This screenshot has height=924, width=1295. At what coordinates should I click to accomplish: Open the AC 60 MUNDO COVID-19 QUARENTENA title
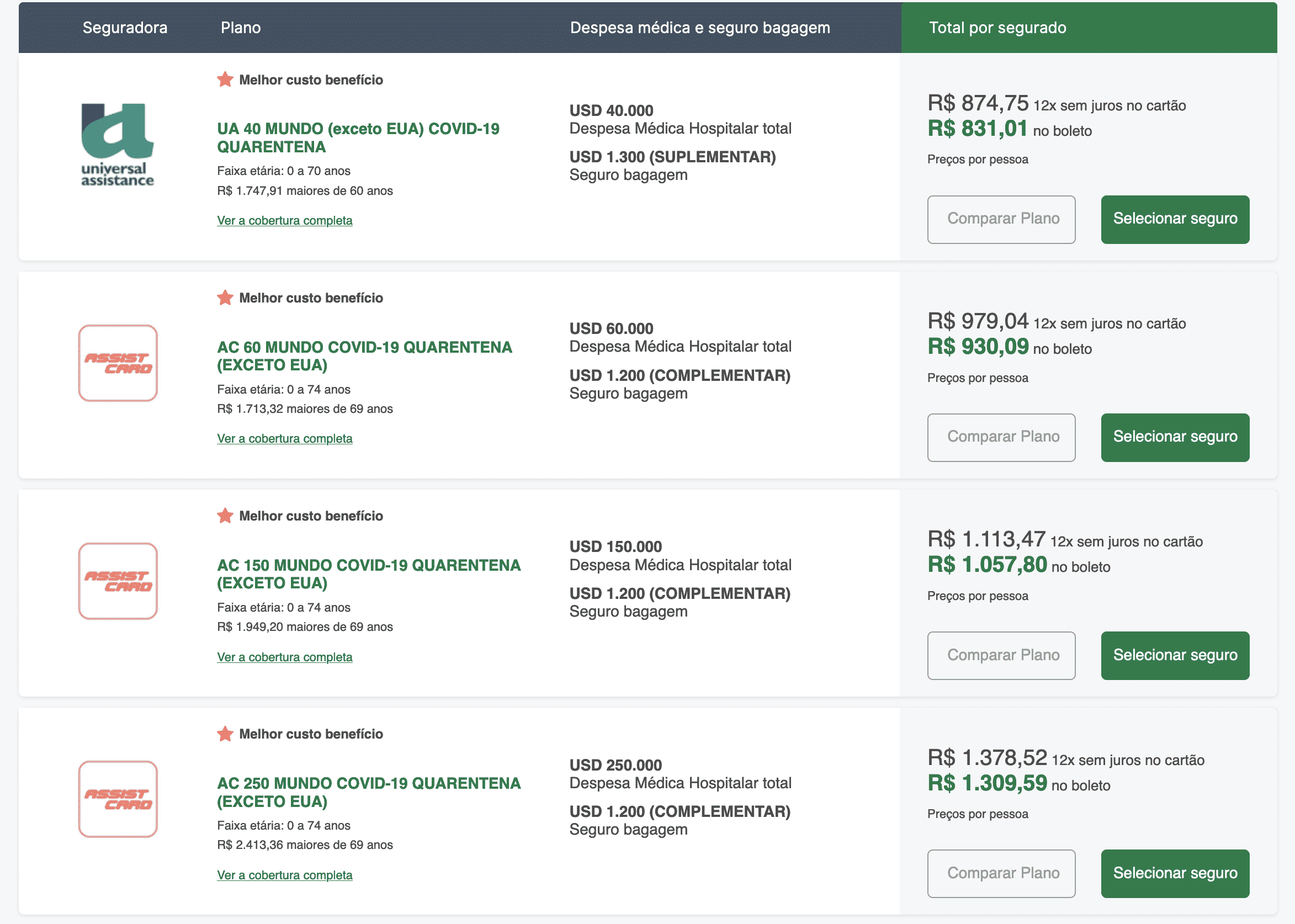pos(364,355)
